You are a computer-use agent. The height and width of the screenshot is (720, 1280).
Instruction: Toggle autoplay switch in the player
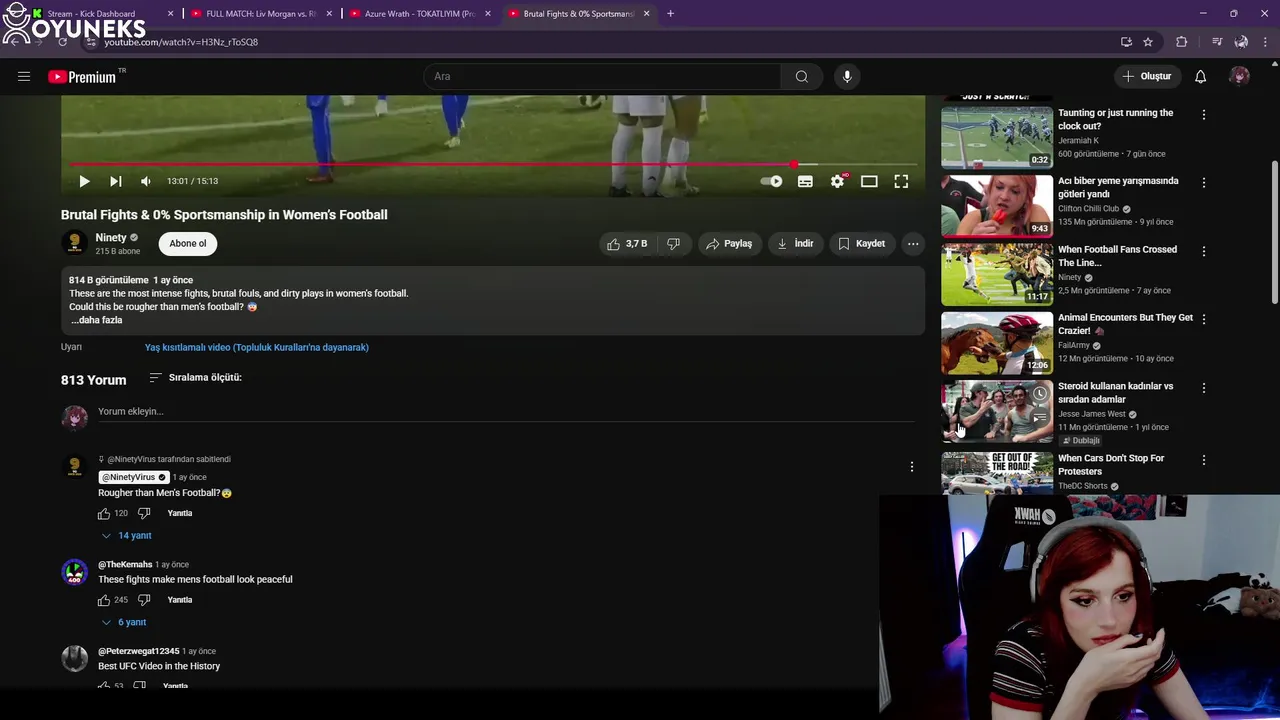coord(772,181)
